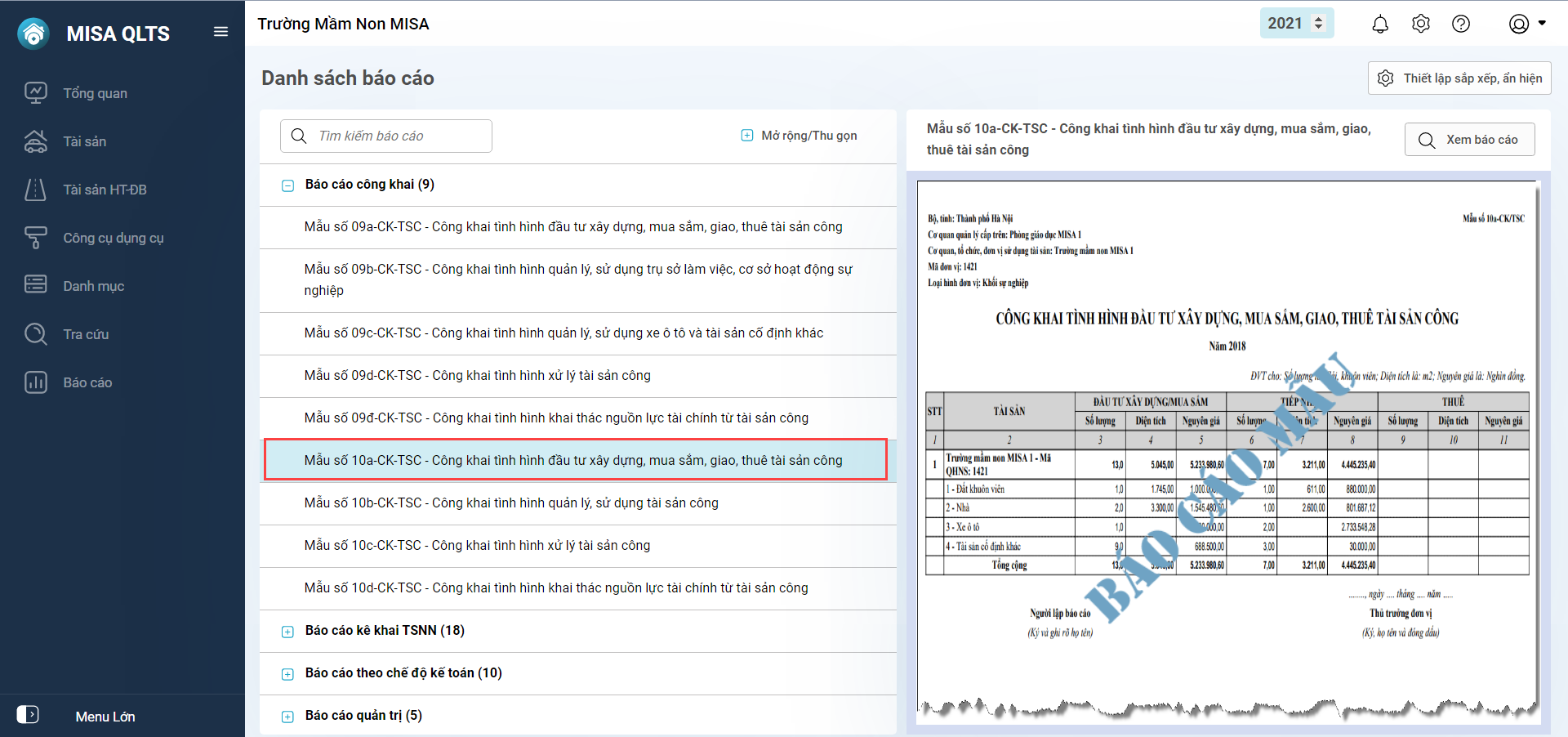Open Tài sản HT-ĐB road icon
Image resolution: width=1568 pixels, height=737 pixels.
pos(36,190)
